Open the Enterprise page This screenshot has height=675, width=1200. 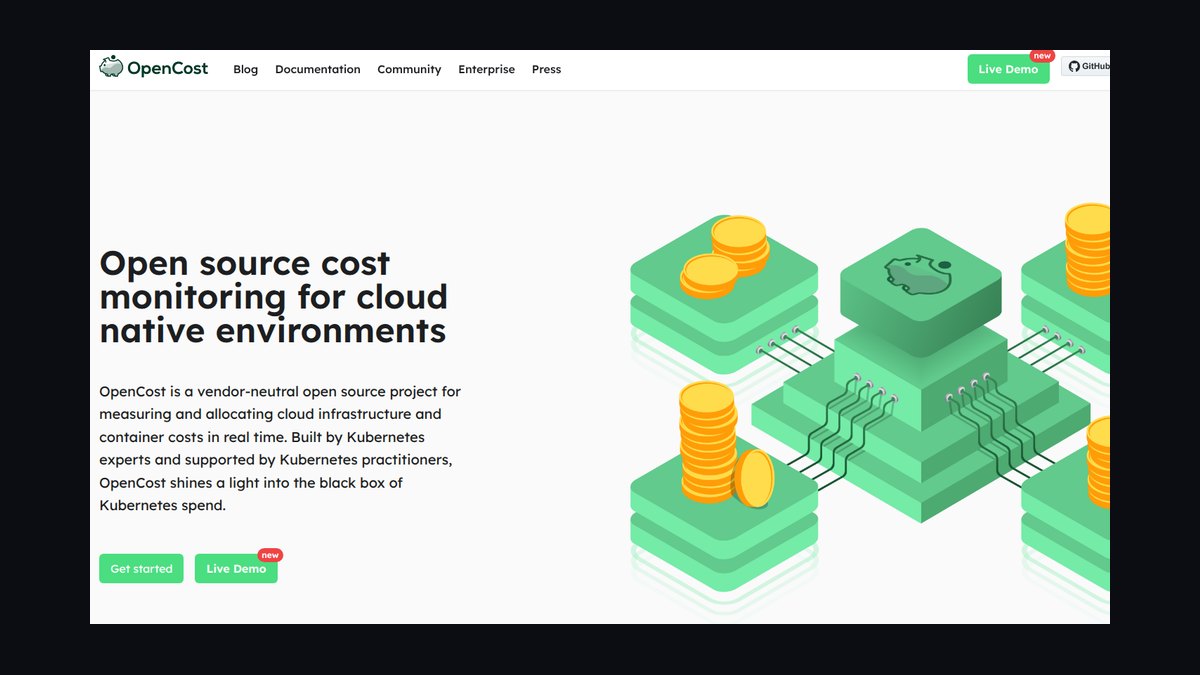coord(486,69)
